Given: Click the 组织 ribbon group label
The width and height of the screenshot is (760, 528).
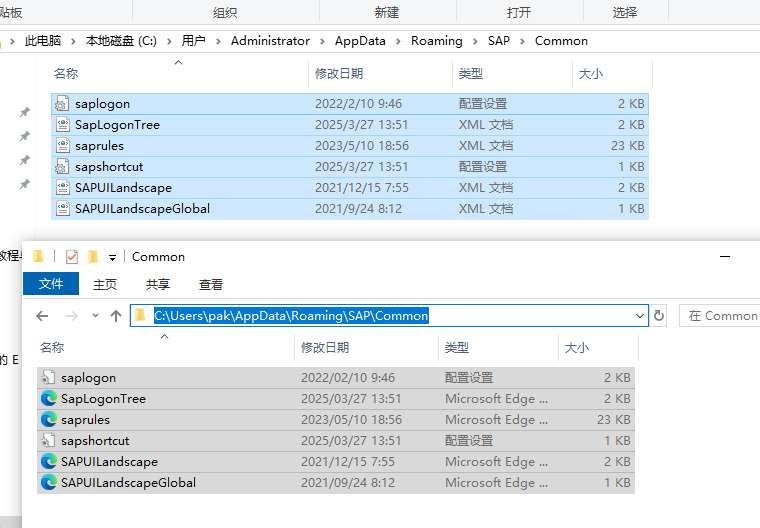Looking at the screenshot, I should tap(225, 13).
